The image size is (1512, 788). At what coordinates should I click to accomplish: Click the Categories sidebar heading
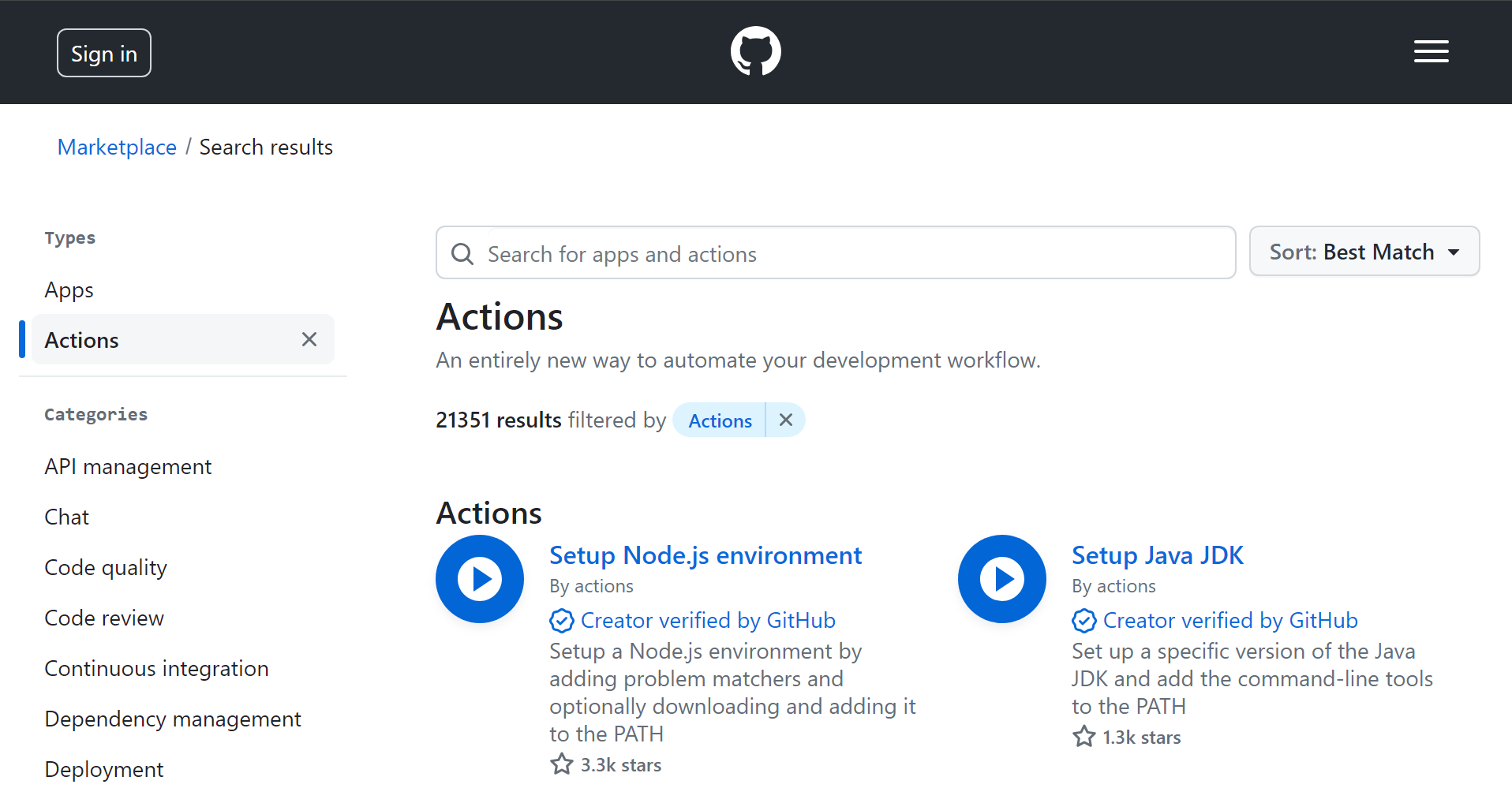96,415
